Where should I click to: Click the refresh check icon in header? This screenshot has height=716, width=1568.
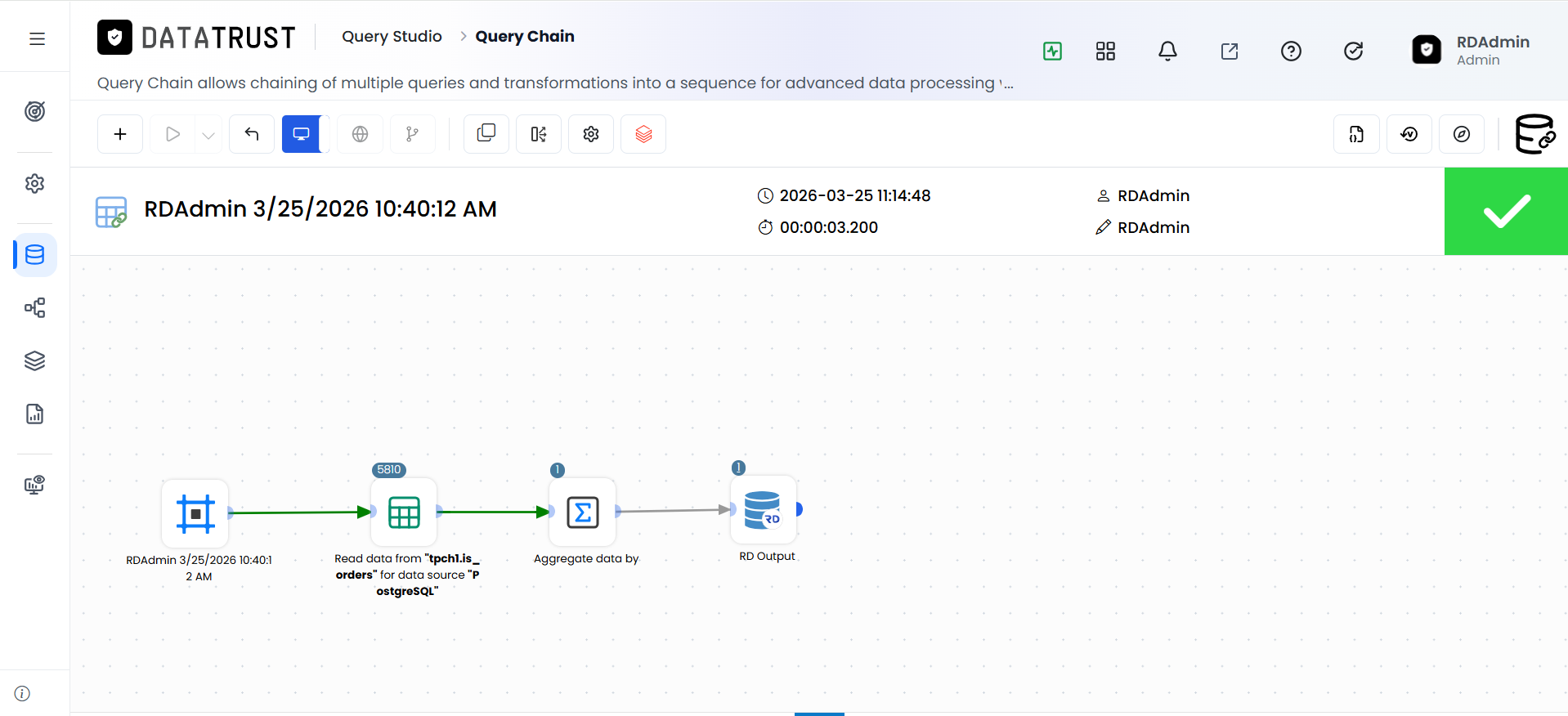point(1354,51)
